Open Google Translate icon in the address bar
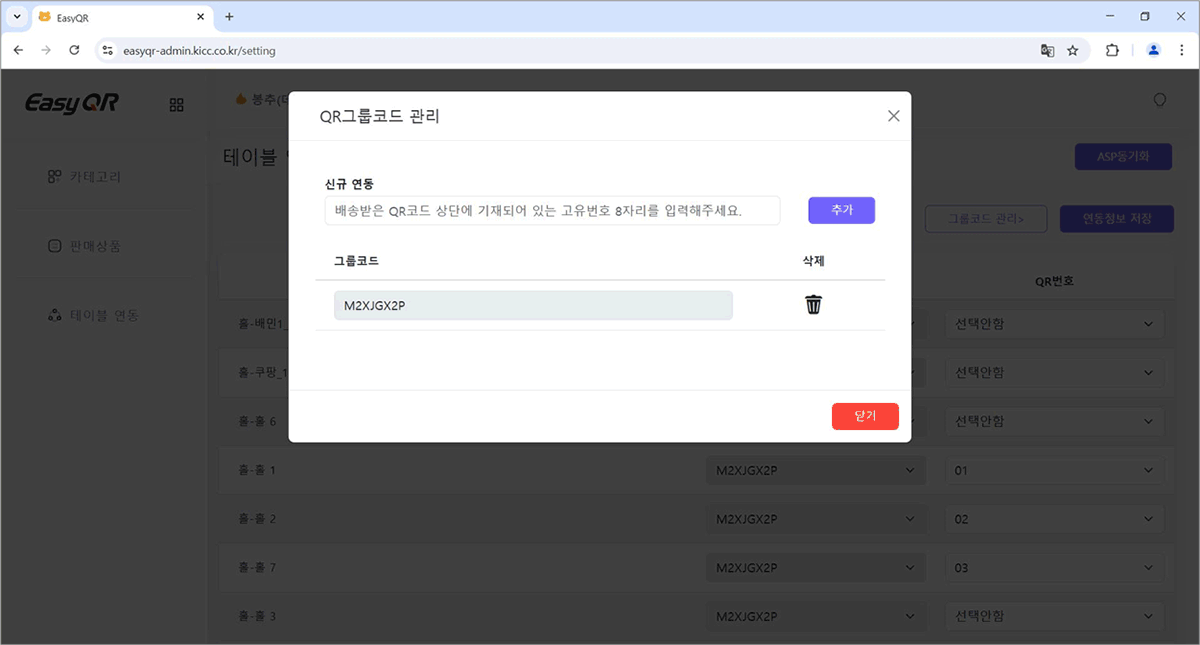Screen dimensions: 1200x645 pyautogui.click(x=1046, y=50)
